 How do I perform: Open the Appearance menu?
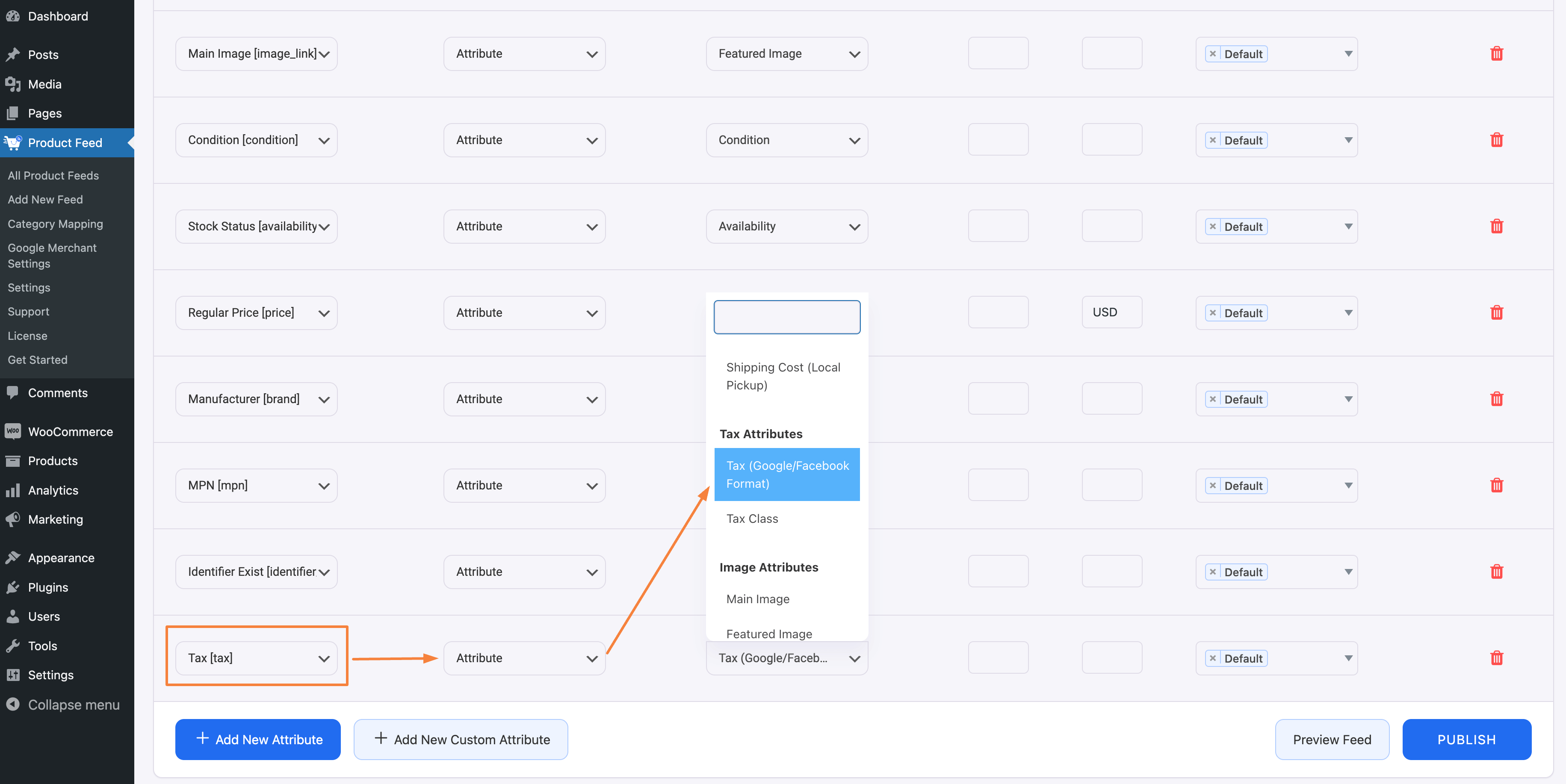coord(67,558)
